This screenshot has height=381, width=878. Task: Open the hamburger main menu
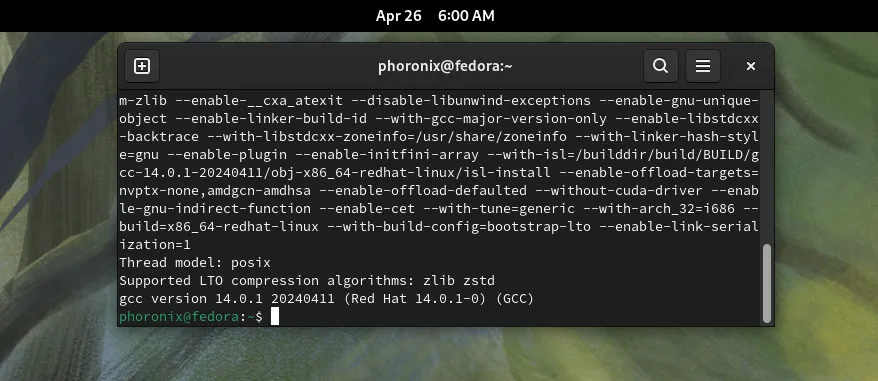point(703,66)
